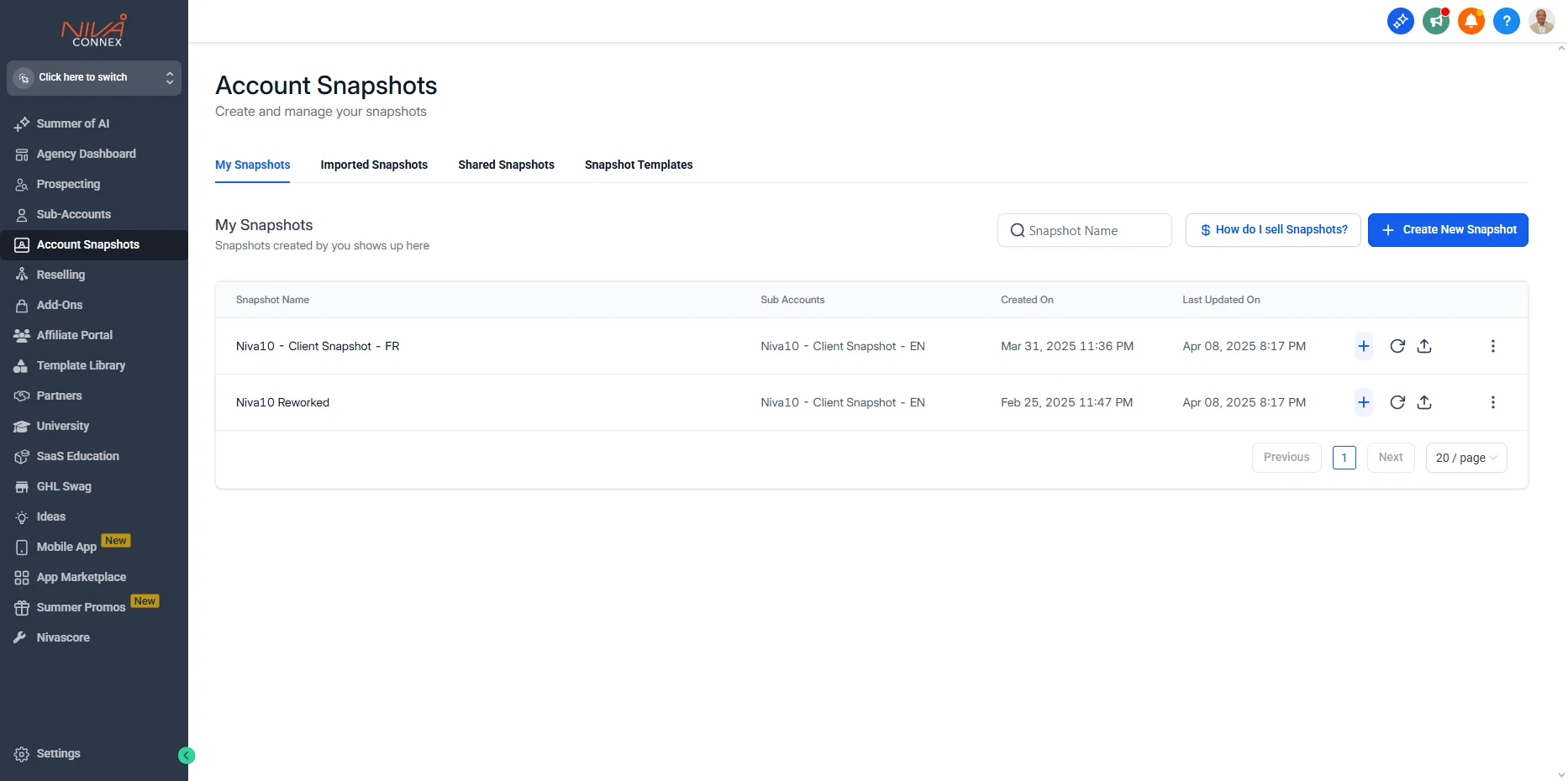
Task: Select page 1 in pagination
Action: click(x=1344, y=458)
